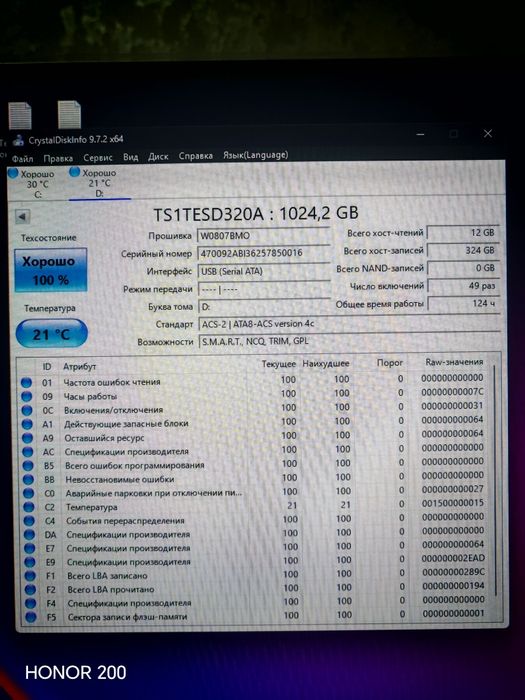Click the serial number field 470092ABI36257850016
Image resolution: width=525 pixels, height=700 pixels.
coord(263,253)
